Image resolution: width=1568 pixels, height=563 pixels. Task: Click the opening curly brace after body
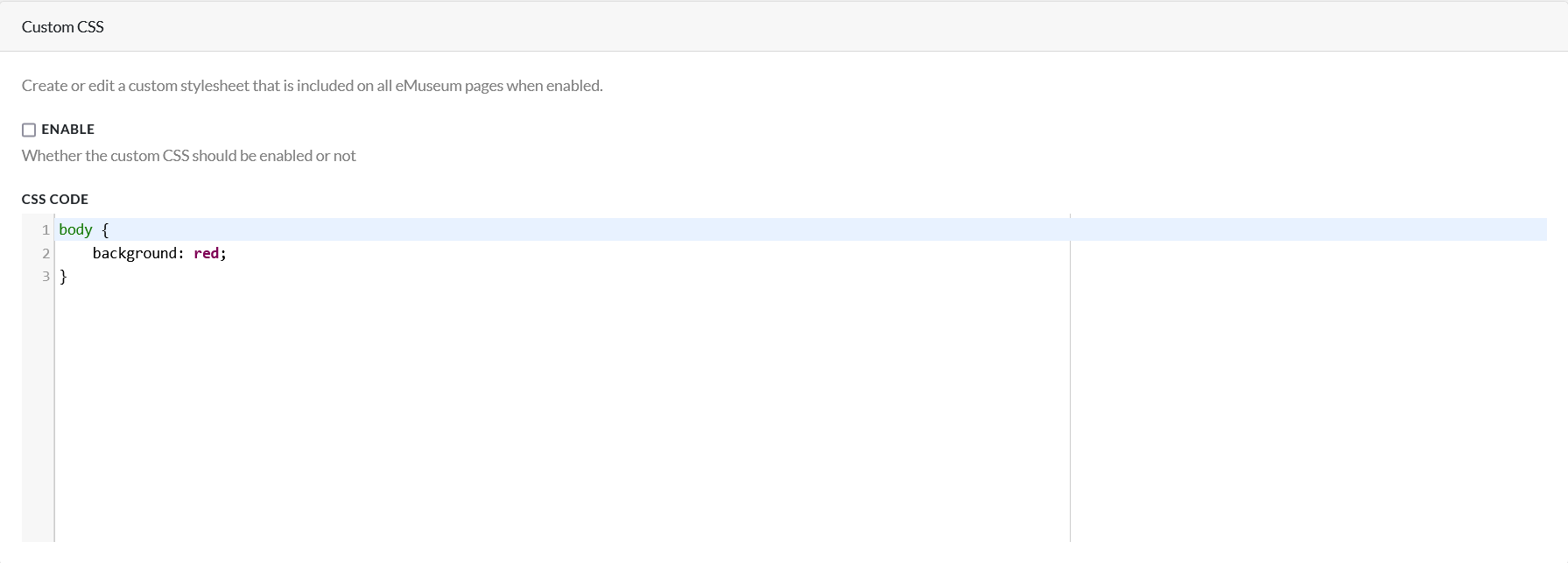(x=105, y=229)
